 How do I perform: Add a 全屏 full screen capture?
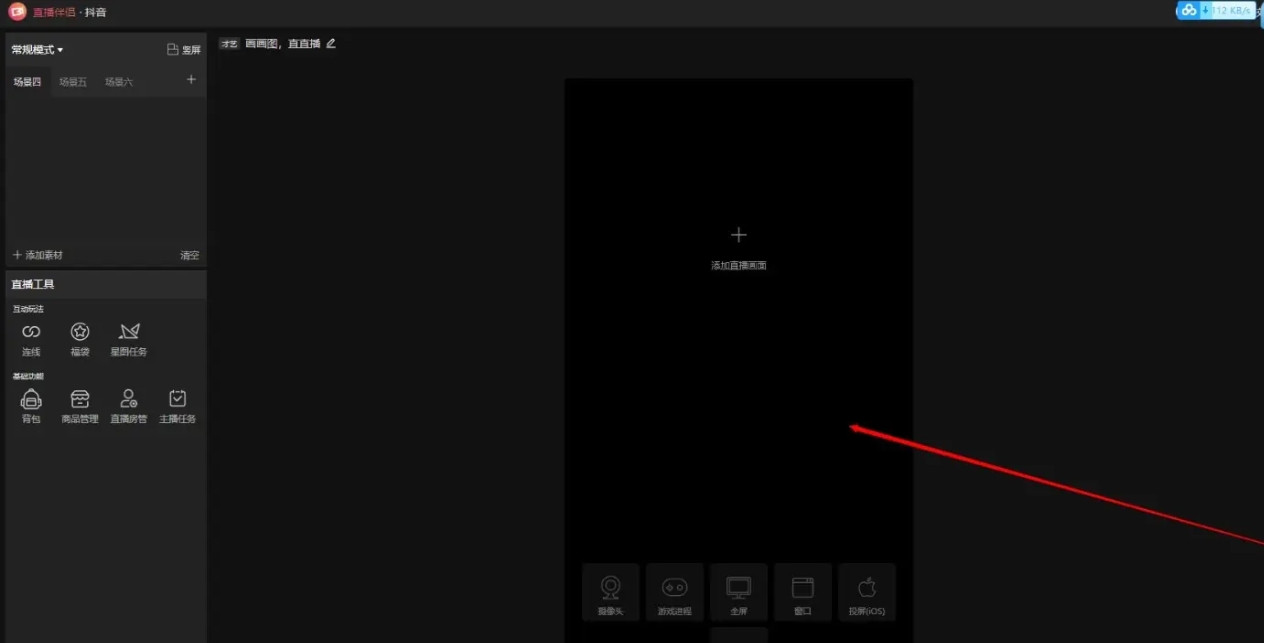(x=738, y=592)
